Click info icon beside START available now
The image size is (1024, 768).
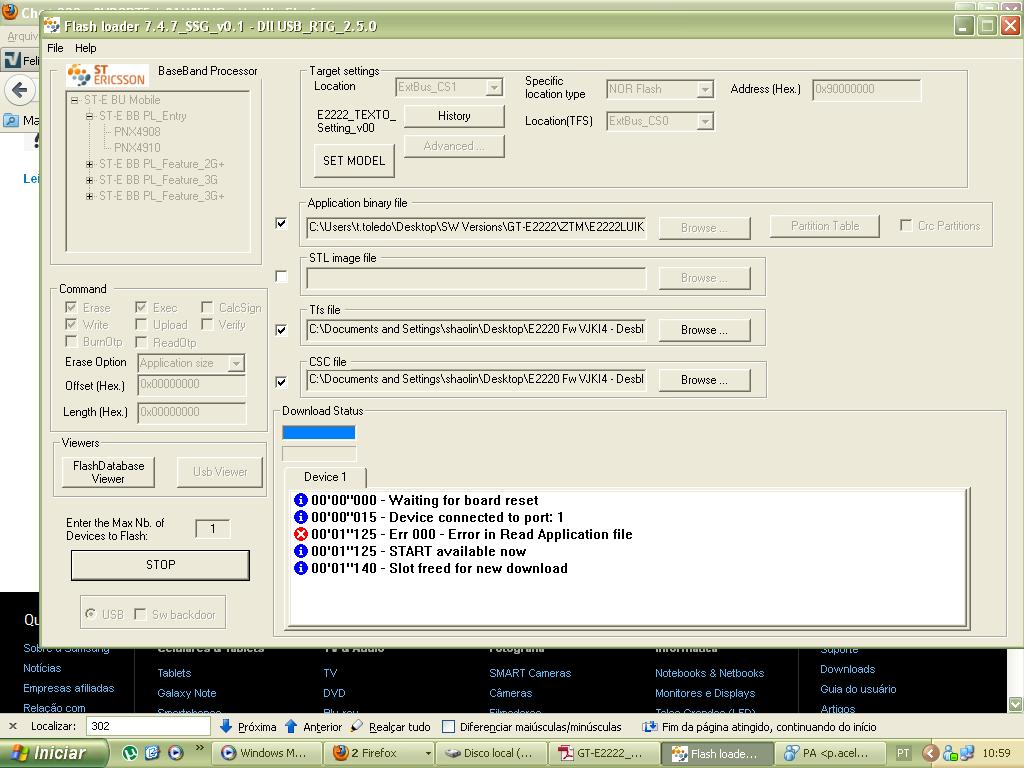[300, 551]
